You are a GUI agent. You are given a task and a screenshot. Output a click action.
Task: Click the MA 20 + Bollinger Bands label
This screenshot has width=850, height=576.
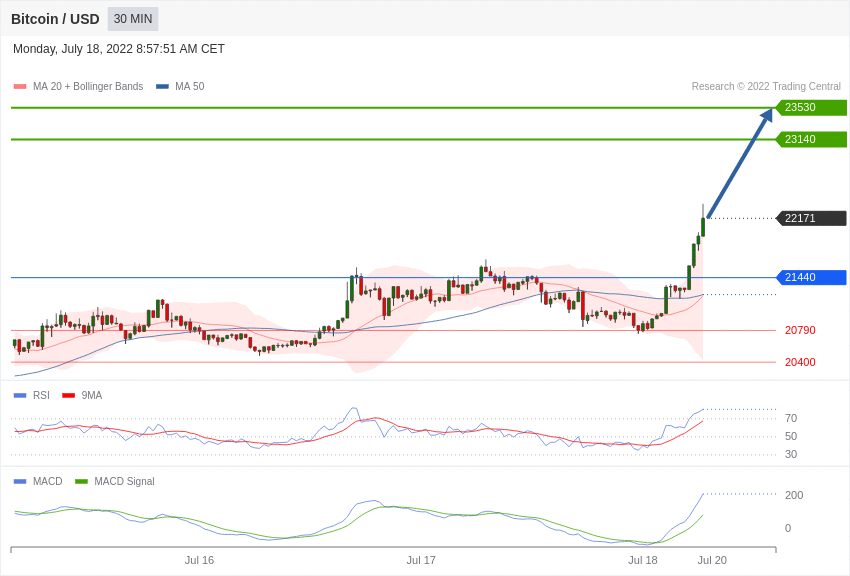tap(88, 86)
